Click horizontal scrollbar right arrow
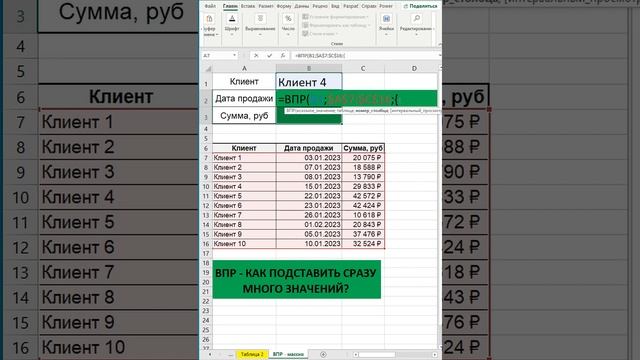The height and width of the screenshot is (360, 640). (x=434, y=355)
